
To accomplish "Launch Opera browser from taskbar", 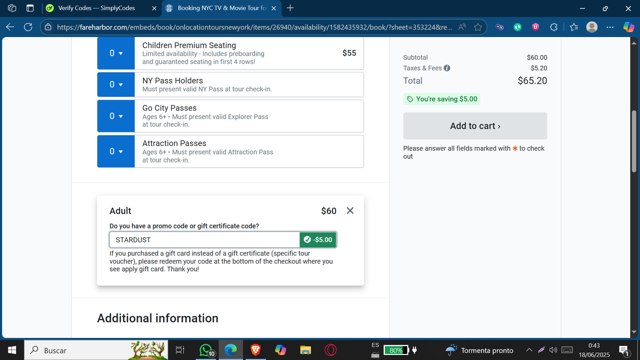I will tap(331, 350).
